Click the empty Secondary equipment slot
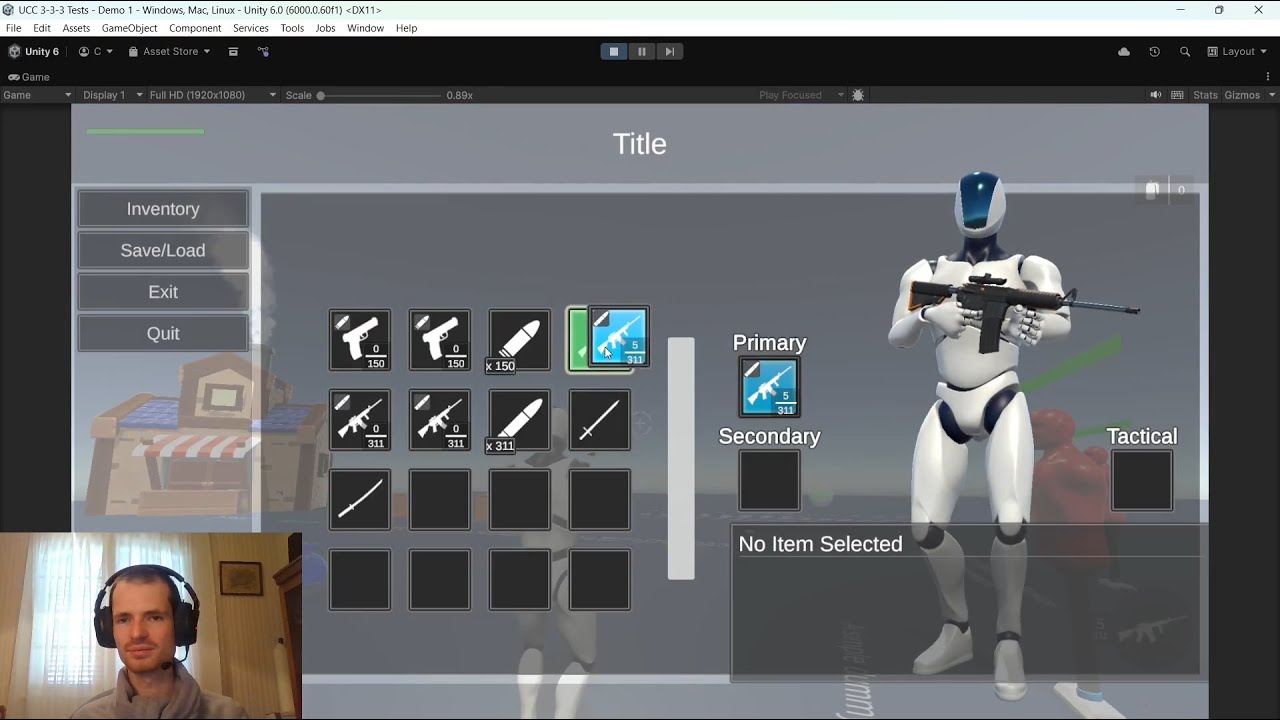Image resolution: width=1280 pixels, height=720 pixels. [x=770, y=481]
